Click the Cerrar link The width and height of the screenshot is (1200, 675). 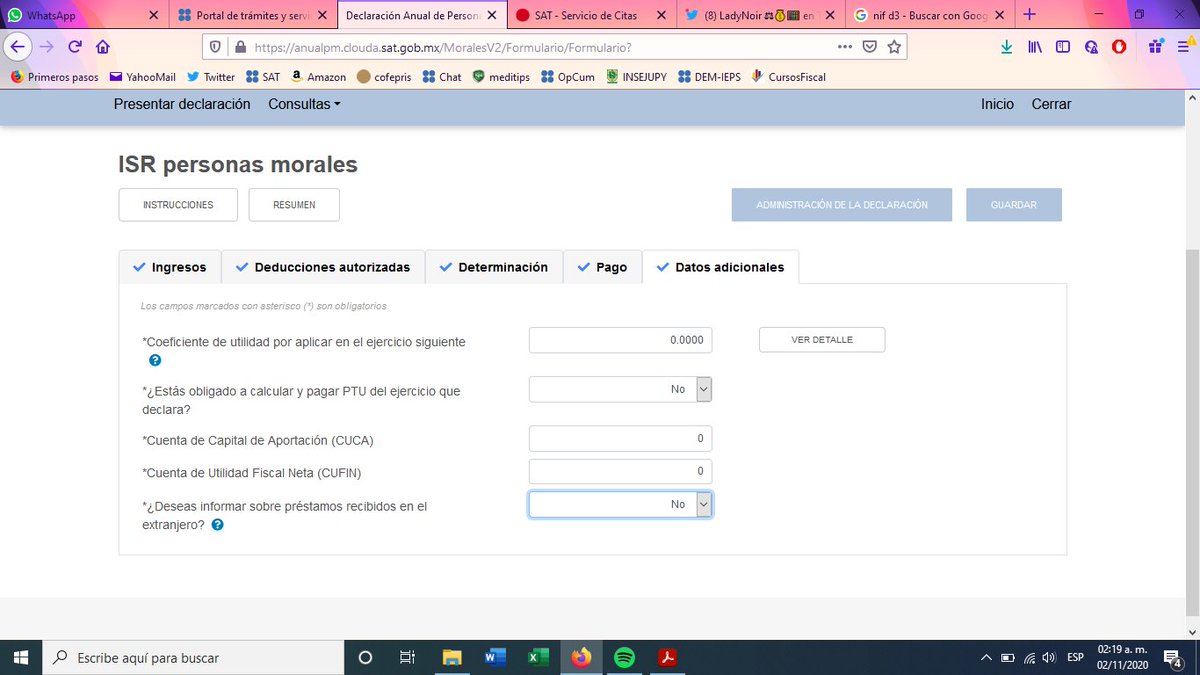click(x=1051, y=104)
